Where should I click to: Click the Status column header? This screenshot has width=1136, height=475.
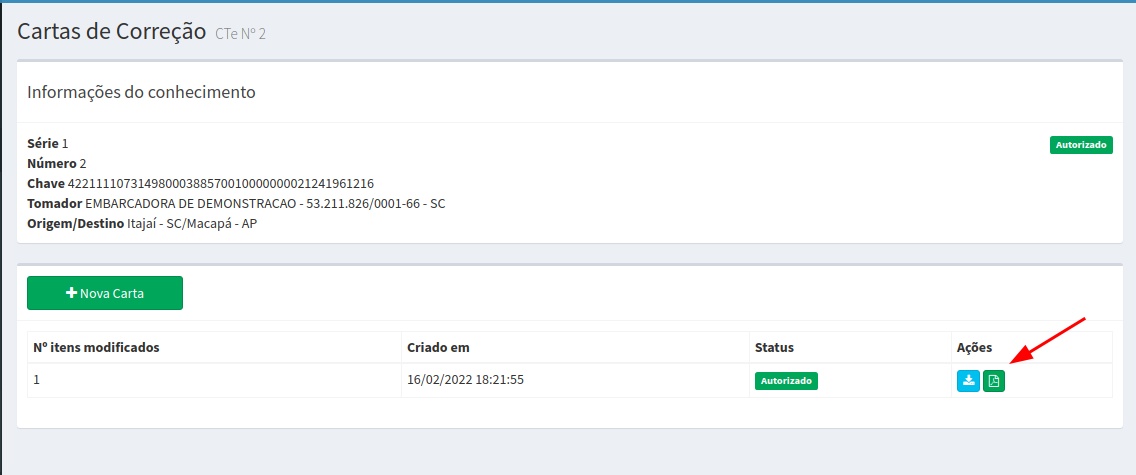tap(774, 347)
